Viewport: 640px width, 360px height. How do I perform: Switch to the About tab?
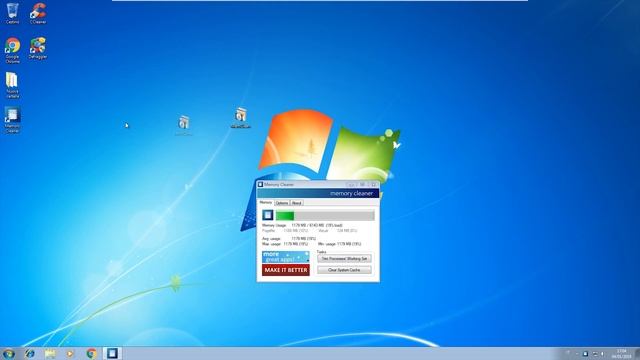[x=297, y=203]
